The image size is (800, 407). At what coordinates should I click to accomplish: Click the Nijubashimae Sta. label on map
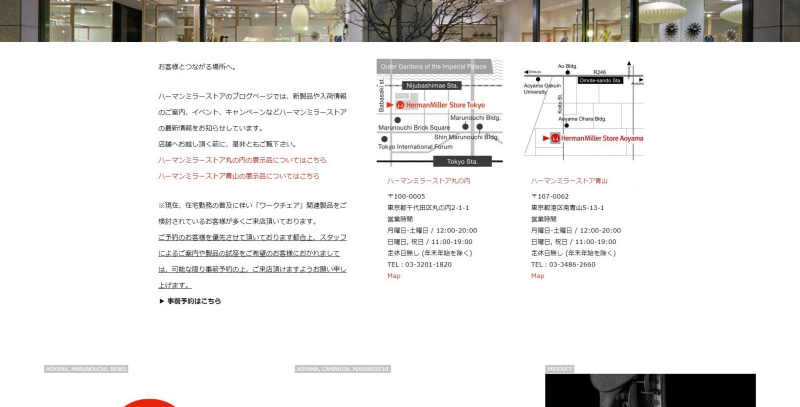[432, 86]
